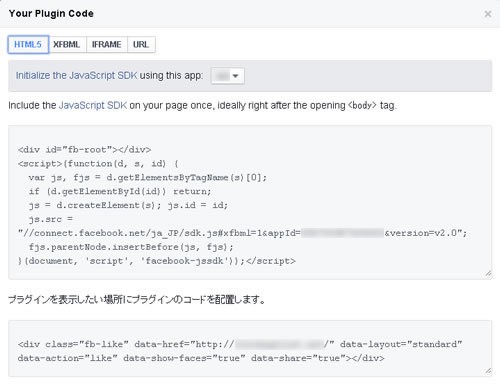Image resolution: width=500 pixels, height=391 pixels.
Task: Click the 'if (d.getElementById(id)) return;' line
Action: pyautogui.click(x=120, y=191)
